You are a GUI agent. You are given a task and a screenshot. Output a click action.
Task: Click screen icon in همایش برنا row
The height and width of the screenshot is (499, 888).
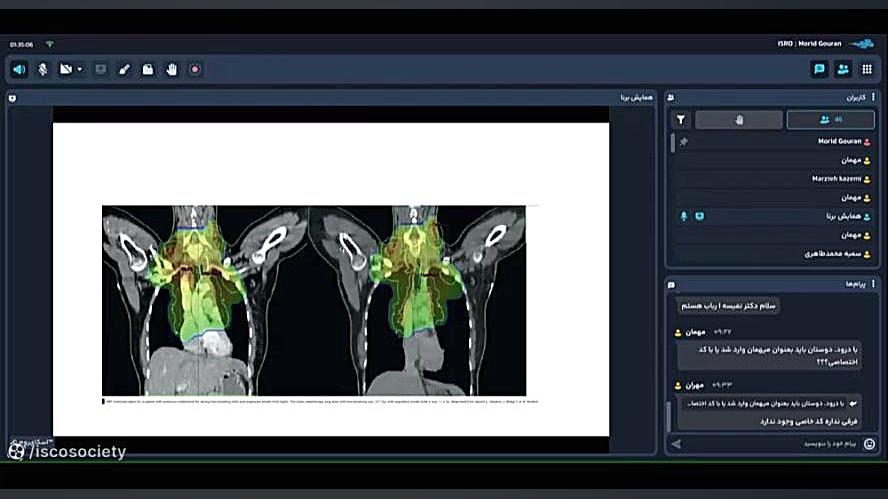coord(700,216)
